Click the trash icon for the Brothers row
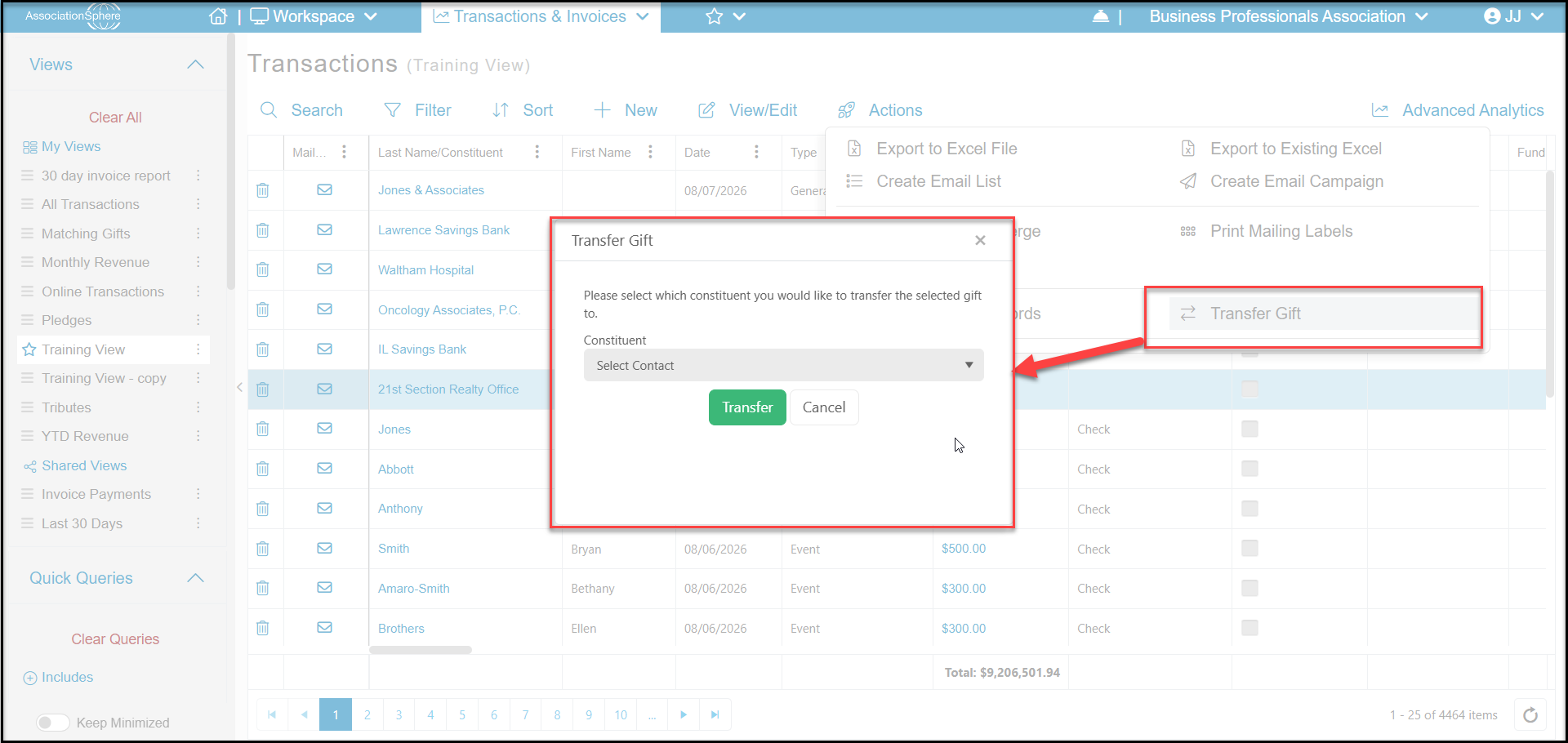The width and height of the screenshot is (1568, 743). 262,628
